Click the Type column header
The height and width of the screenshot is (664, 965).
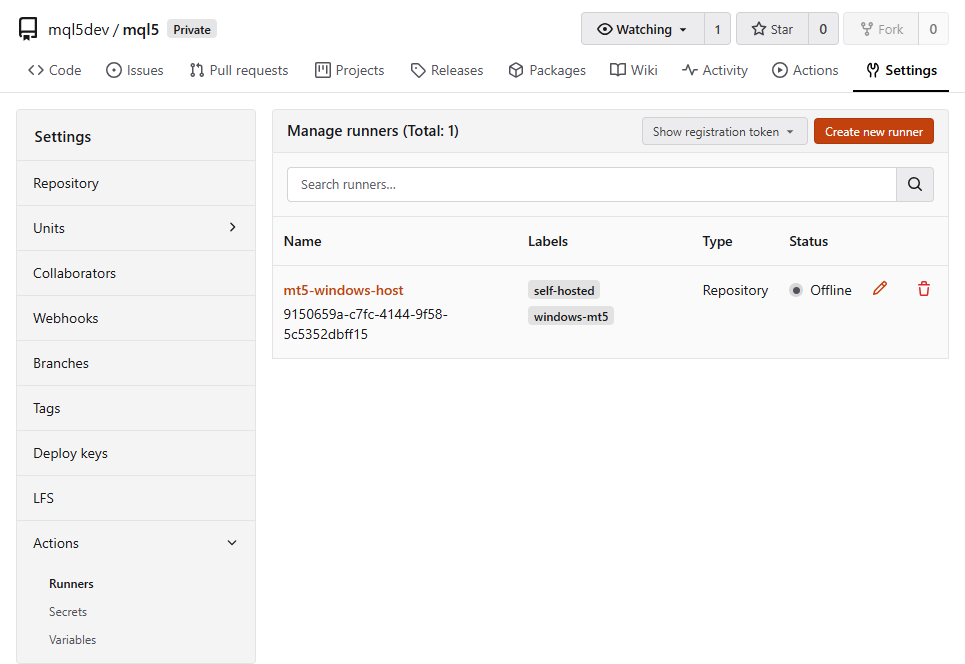click(x=717, y=241)
